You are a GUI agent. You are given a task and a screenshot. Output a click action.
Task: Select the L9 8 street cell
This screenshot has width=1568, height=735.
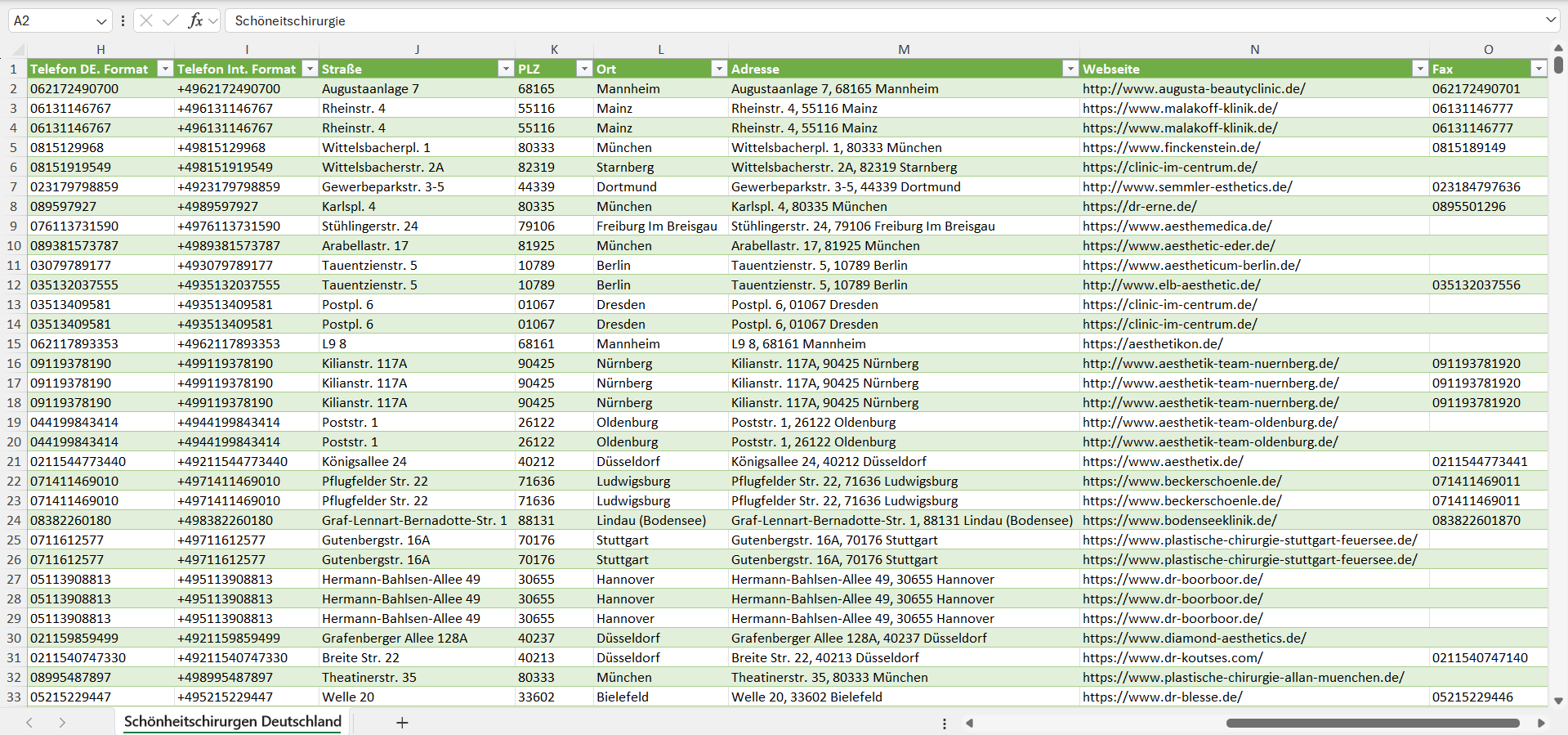click(x=417, y=343)
